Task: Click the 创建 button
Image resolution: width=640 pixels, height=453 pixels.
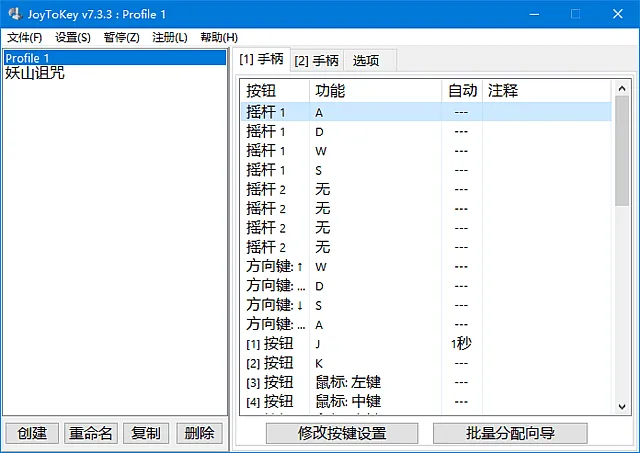Action: coord(32,433)
